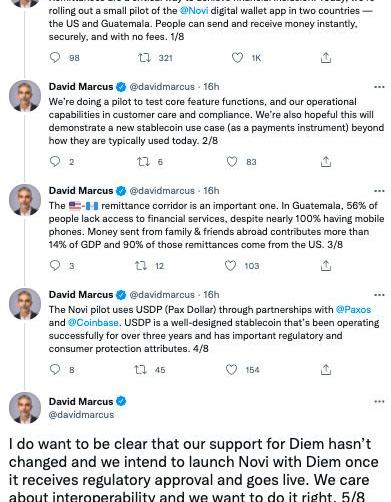
Task: Like the 3/8 remittance corridor tweet with 103 likes
Action: pos(230,266)
